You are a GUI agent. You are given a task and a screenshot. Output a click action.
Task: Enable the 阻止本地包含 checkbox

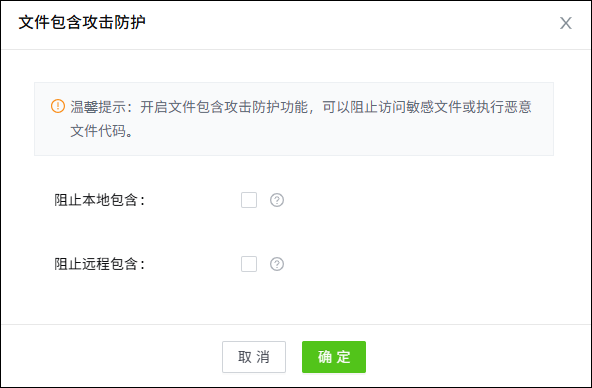[x=249, y=200]
